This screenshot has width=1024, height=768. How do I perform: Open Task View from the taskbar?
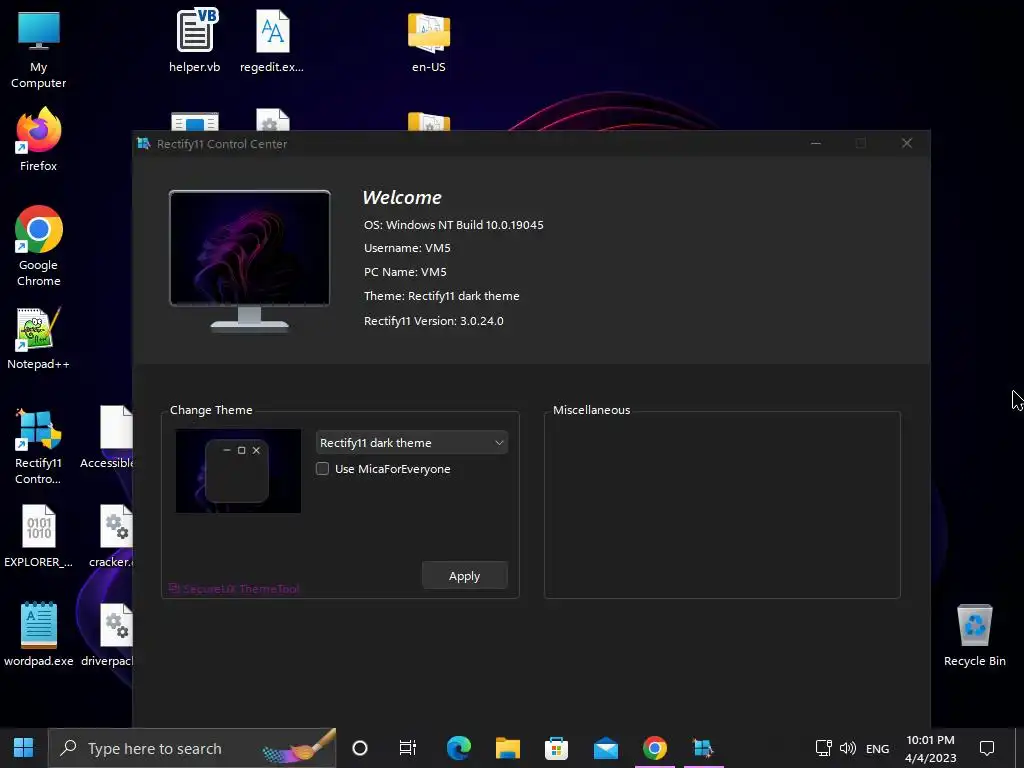coord(408,748)
